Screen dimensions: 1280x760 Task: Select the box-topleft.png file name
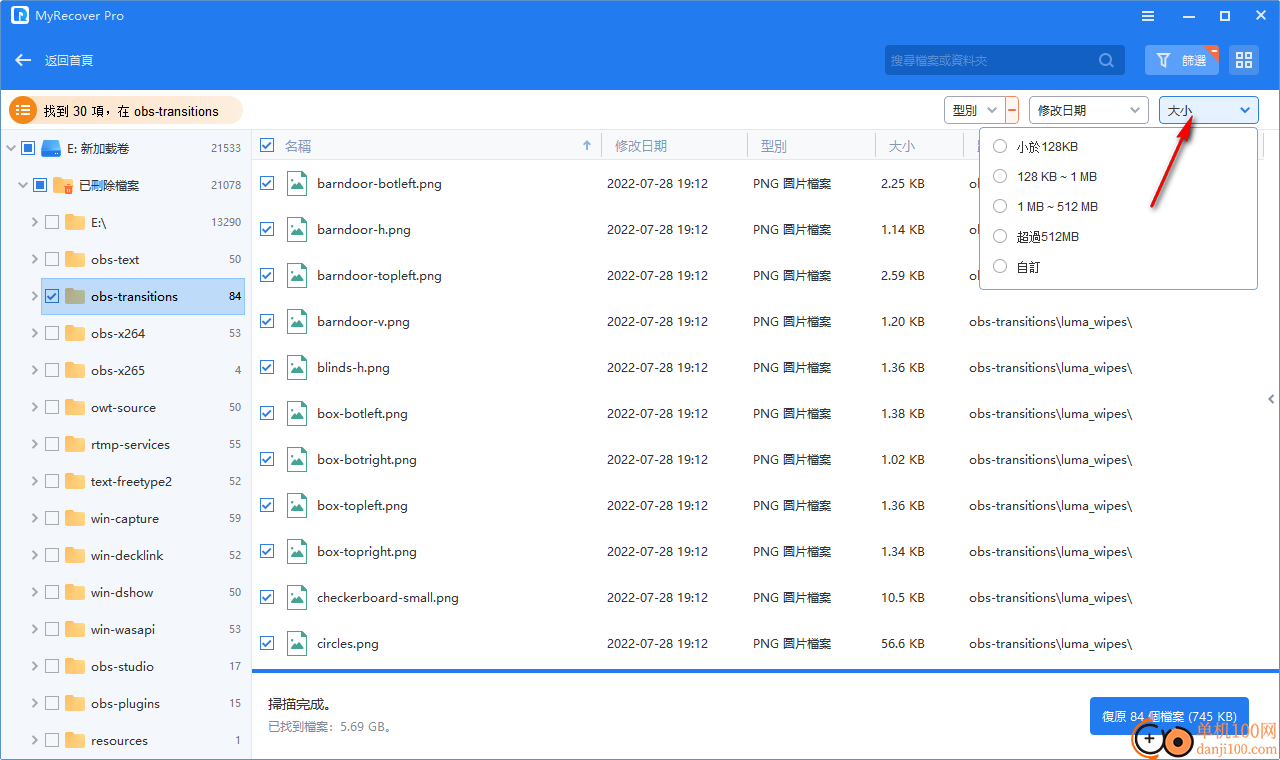[x=362, y=505]
